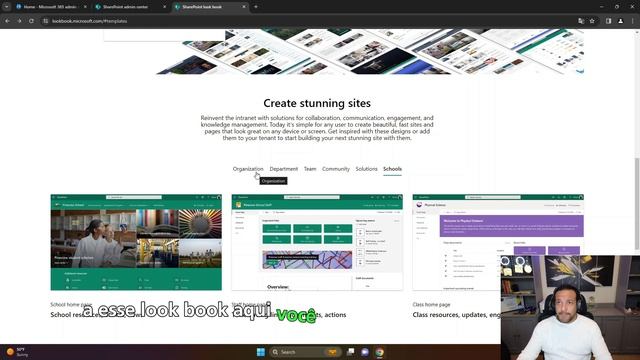The image size is (640, 360).
Task: Close the Microsoft 365 admin Home tab
Action: pyautogui.click(x=85, y=7)
